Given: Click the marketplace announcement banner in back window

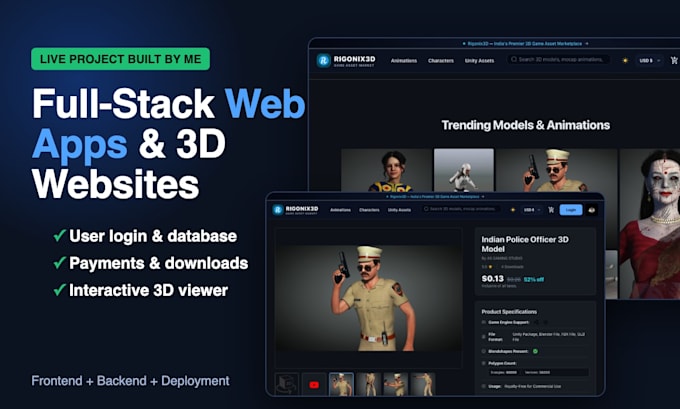Looking at the screenshot, I should pos(526,44).
